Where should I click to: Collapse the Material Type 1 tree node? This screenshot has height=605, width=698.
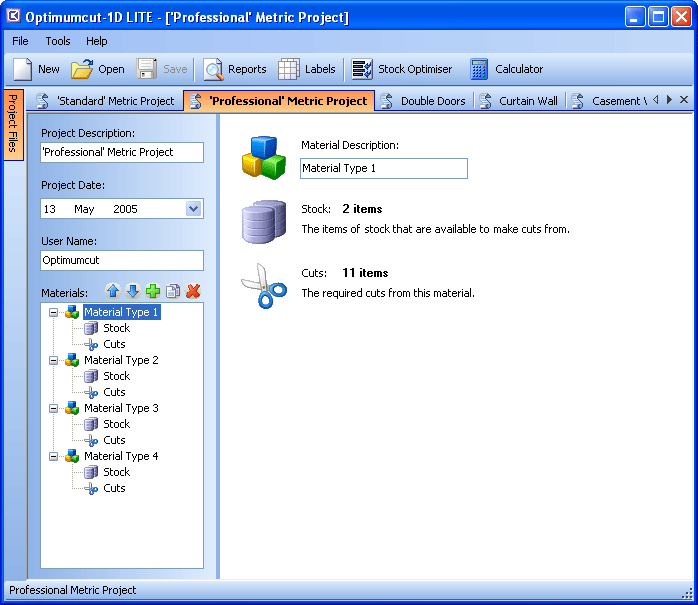(53, 313)
